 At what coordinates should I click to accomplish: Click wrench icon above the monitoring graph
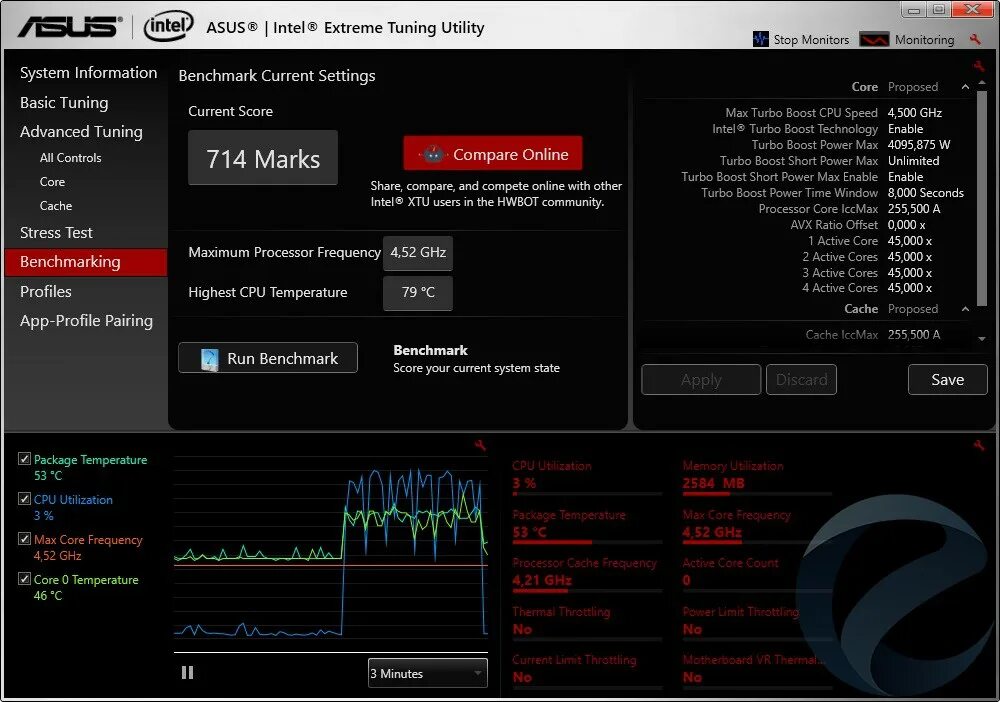[x=480, y=446]
